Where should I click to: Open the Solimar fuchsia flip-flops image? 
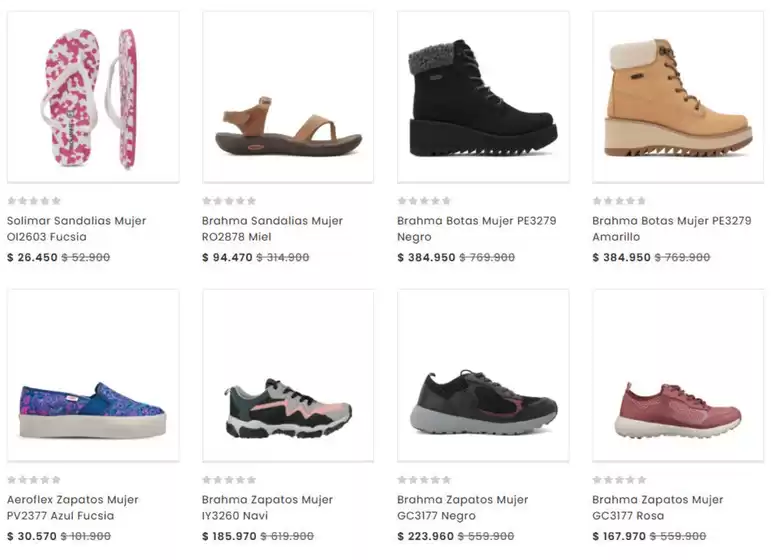coord(93,97)
